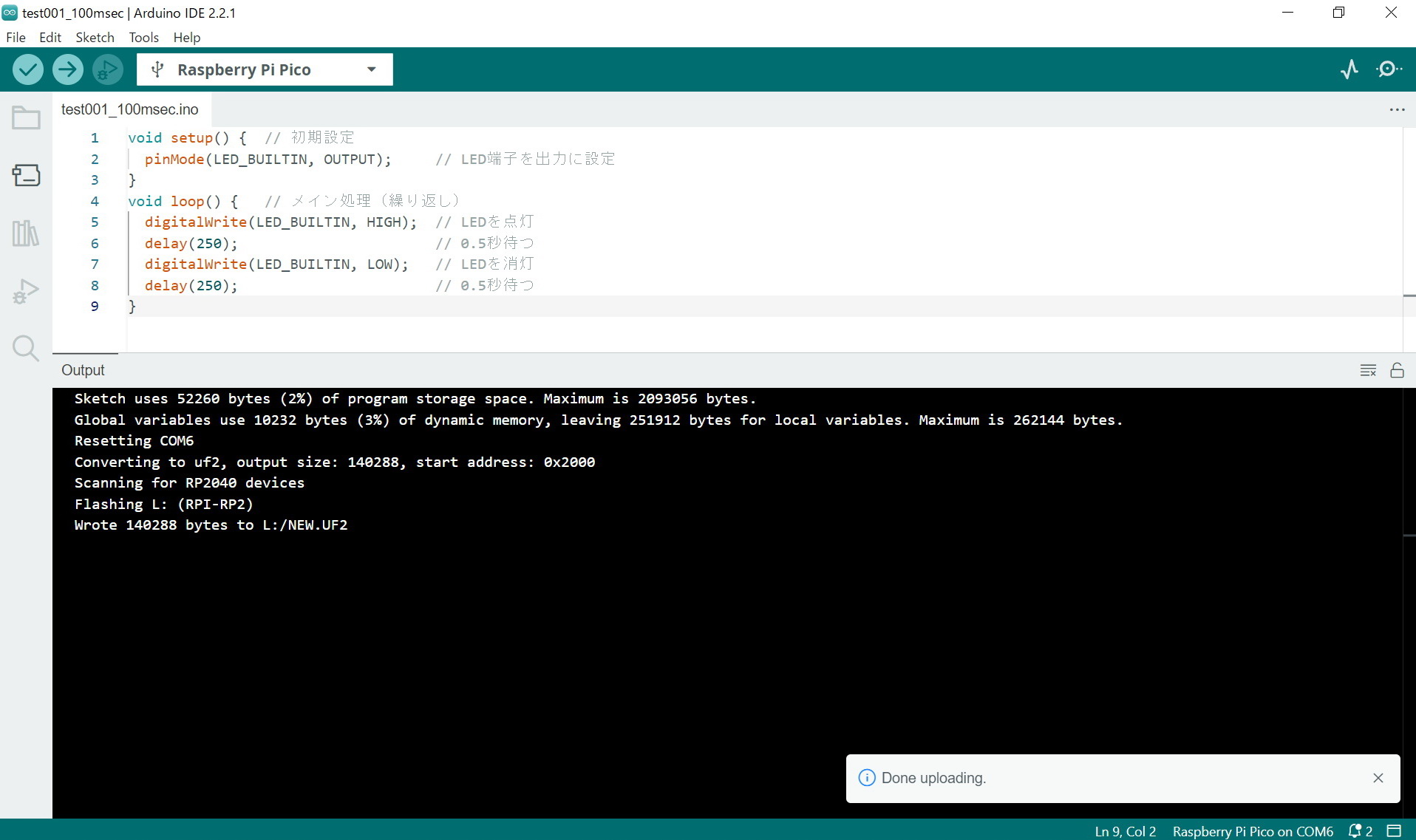Open the notifications bell in status bar
Image resolution: width=1416 pixels, height=840 pixels.
[1360, 831]
